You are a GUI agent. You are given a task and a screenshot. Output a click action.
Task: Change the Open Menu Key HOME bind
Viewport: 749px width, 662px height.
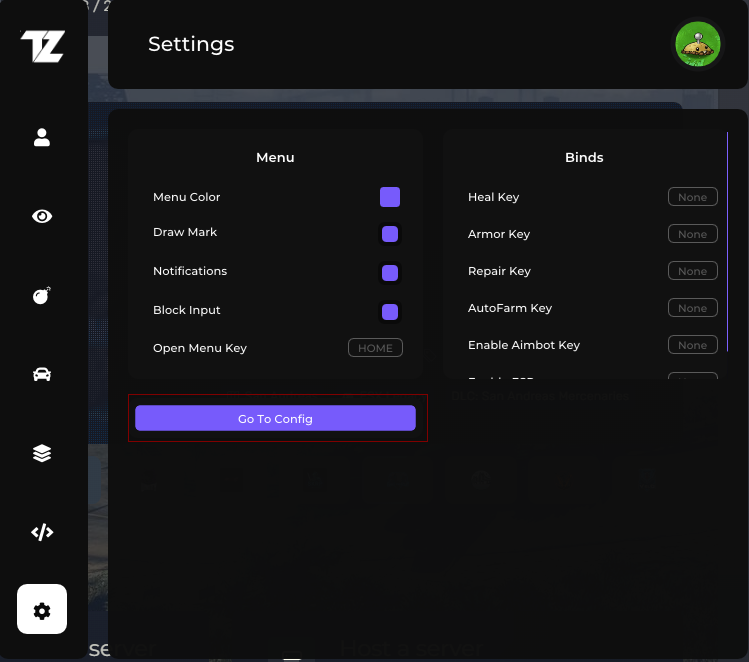[376, 348]
